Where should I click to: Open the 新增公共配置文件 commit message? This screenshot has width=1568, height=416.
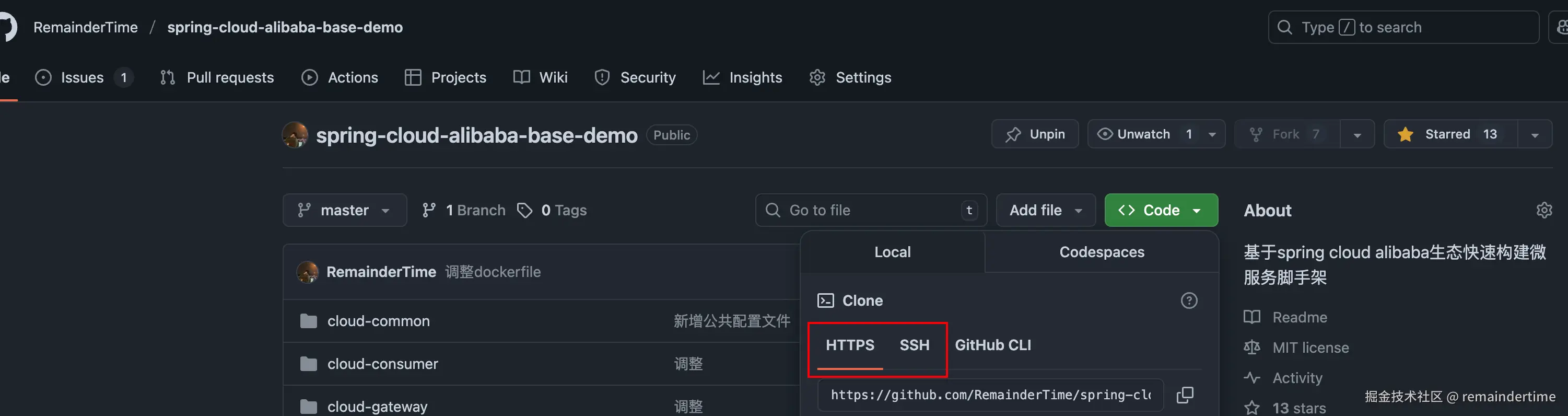[x=732, y=321]
